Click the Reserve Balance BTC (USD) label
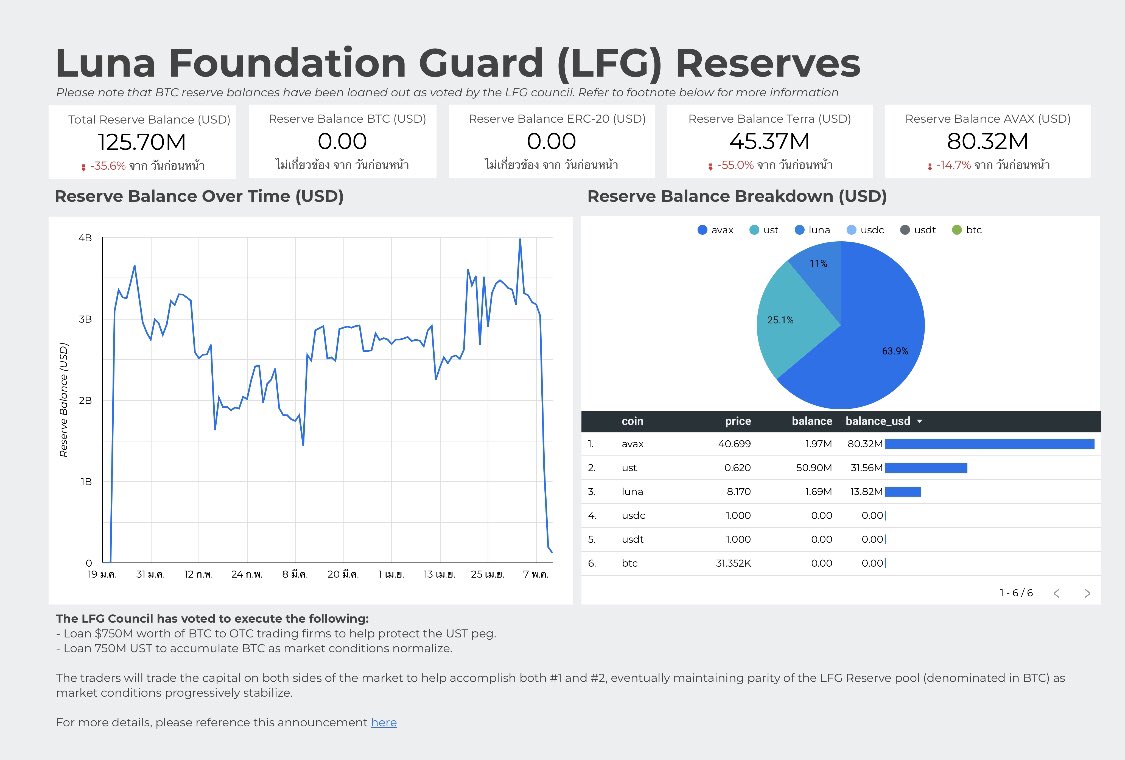This screenshot has width=1125, height=760. pos(347,119)
